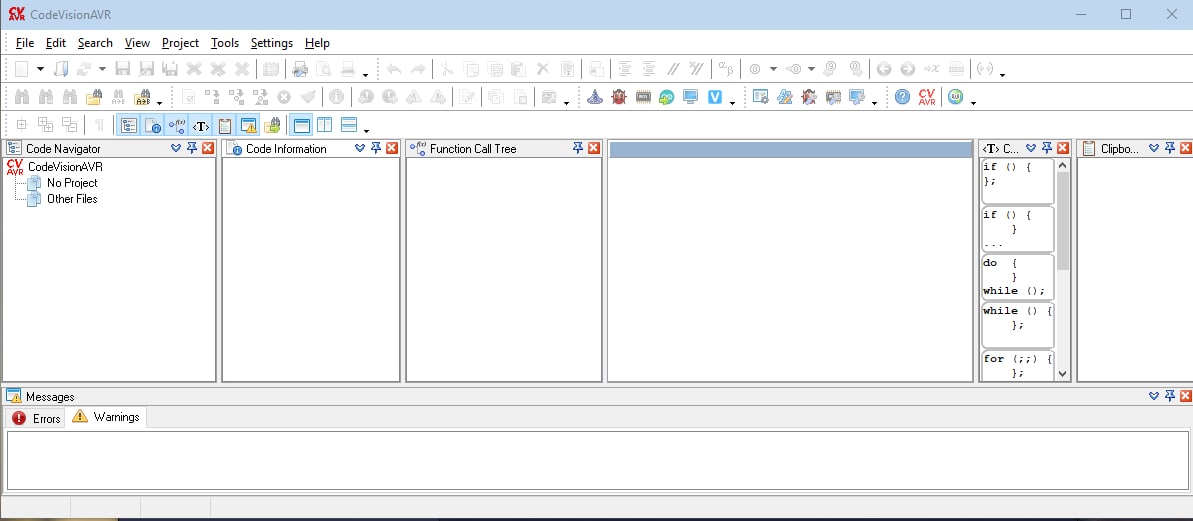
Task: Click the Code Templates scrollbar down arrow
Action: pyautogui.click(x=1063, y=374)
